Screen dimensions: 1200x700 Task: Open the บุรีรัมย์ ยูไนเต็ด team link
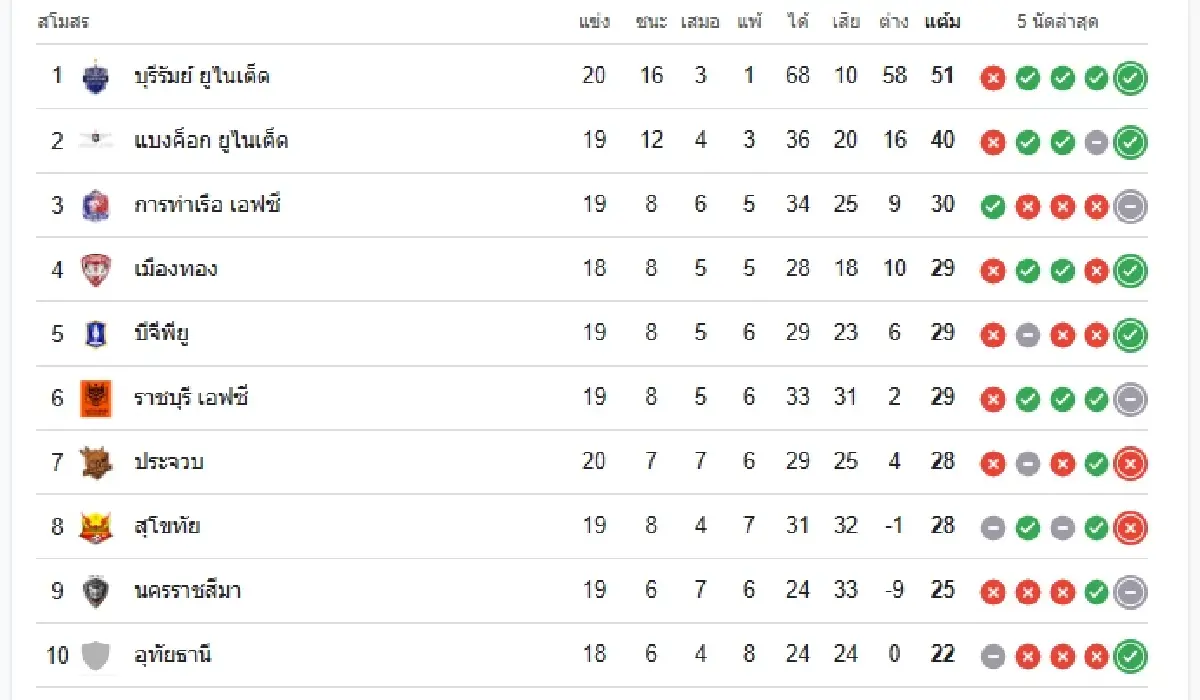click(202, 76)
